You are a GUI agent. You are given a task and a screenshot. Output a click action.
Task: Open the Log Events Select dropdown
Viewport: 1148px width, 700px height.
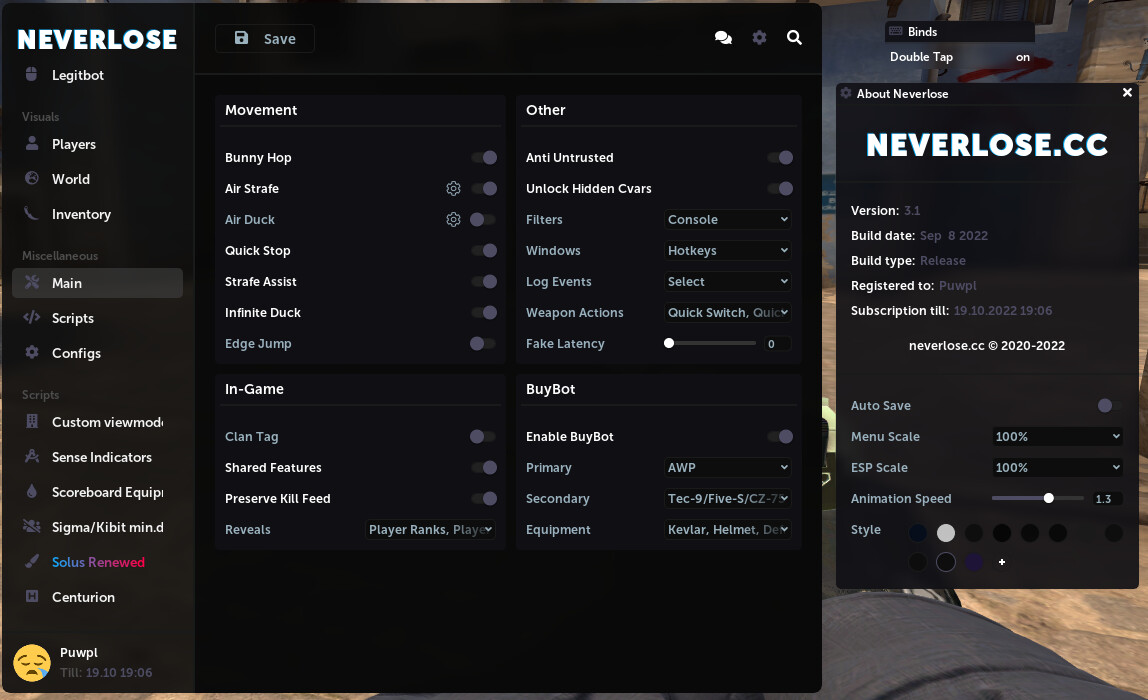point(728,281)
